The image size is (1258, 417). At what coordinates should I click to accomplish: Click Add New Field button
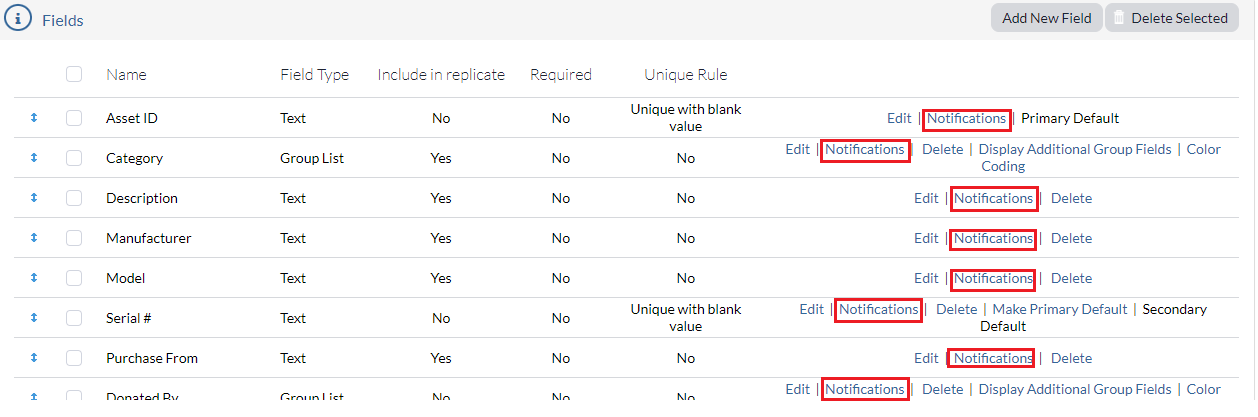[x=1046, y=18]
